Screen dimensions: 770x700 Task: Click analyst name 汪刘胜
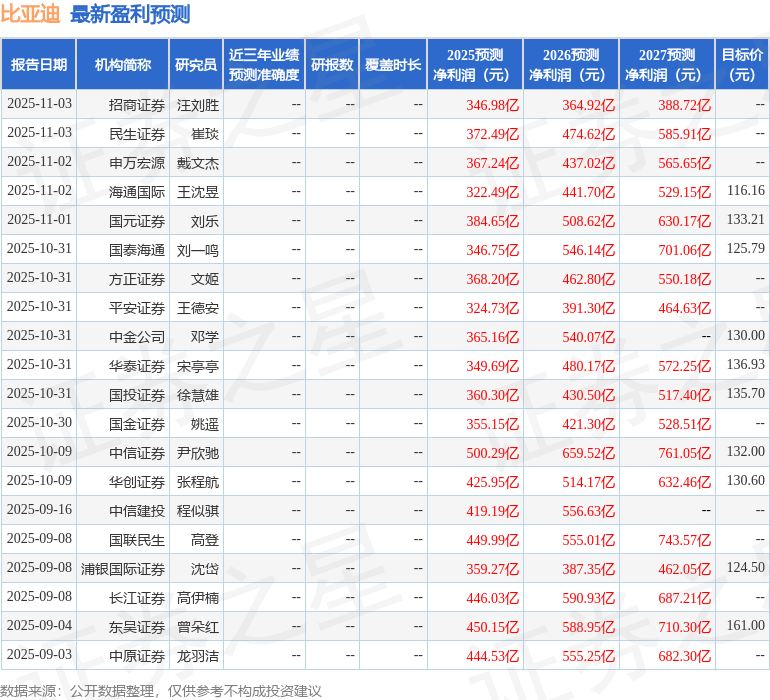tap(197, 105)
